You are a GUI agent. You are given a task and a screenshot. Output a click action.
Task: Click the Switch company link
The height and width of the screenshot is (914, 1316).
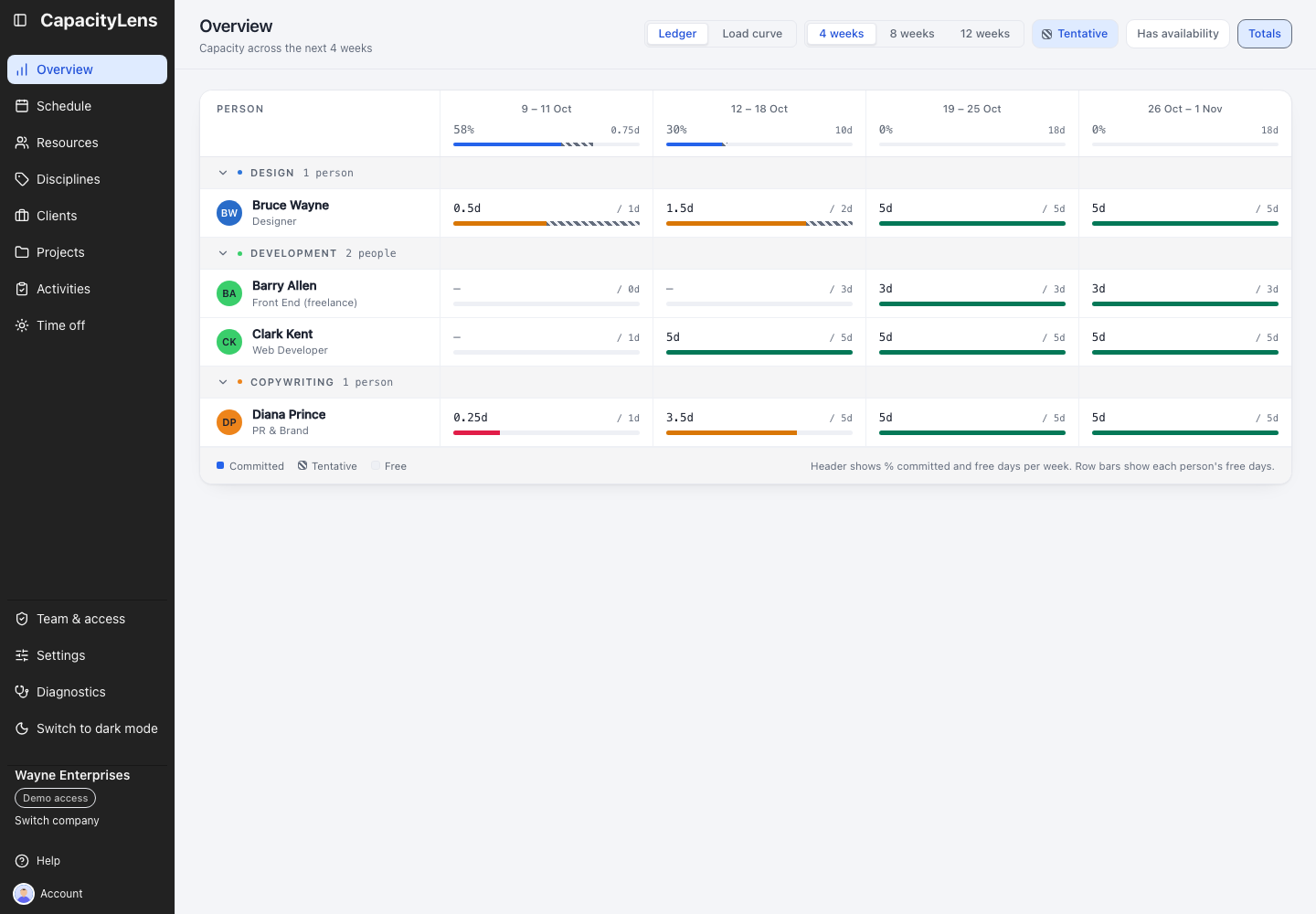[x=57, y=821]
